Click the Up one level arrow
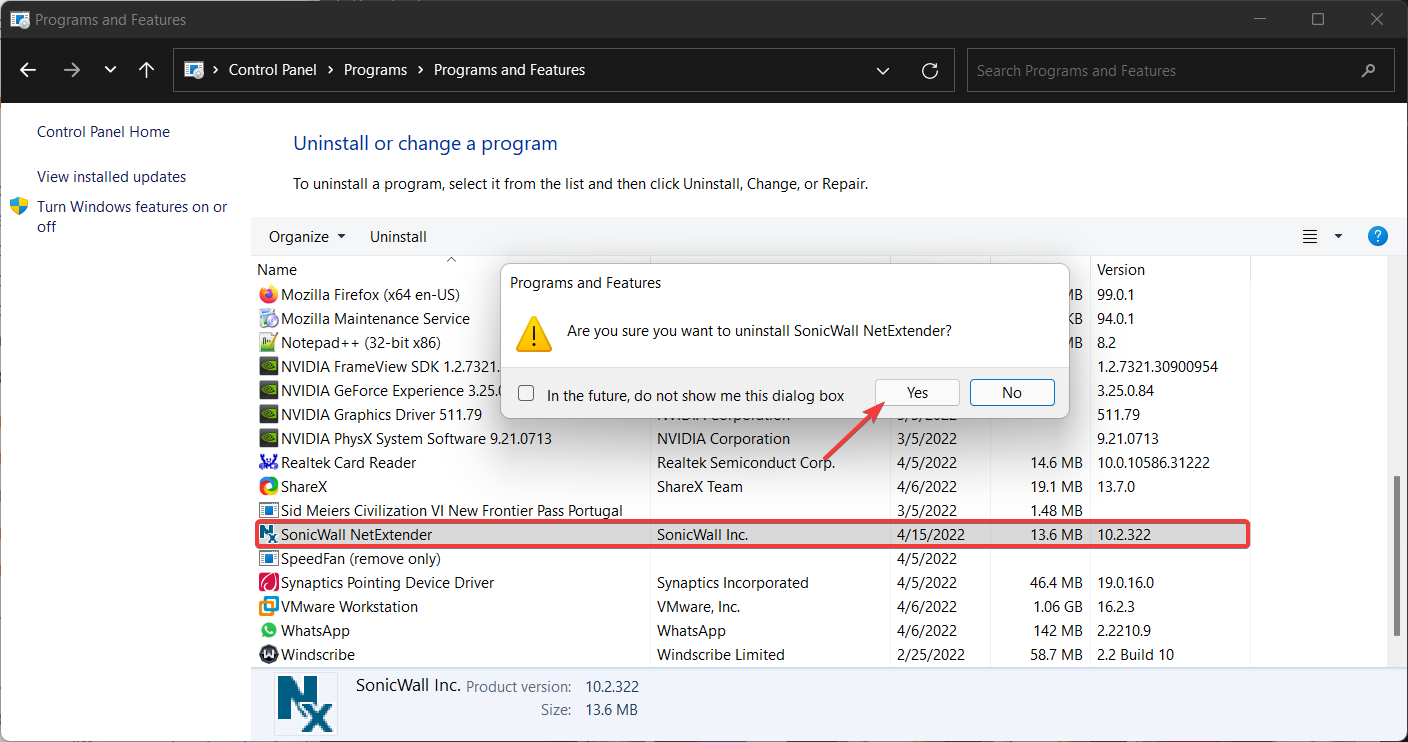This screenshot has width=1408, height=742. point(146,70)
